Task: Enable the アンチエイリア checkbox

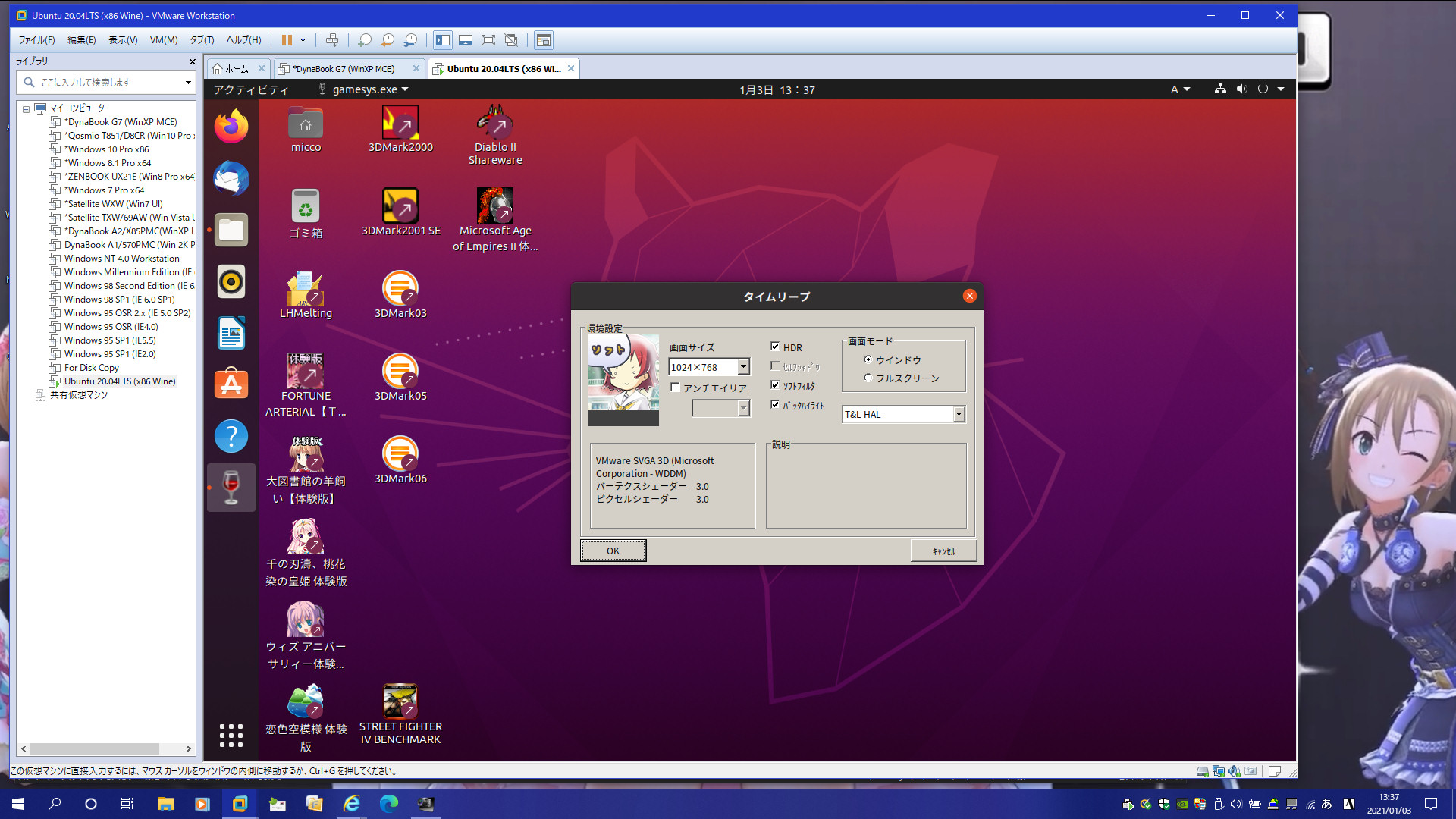Action: point(675,388)
